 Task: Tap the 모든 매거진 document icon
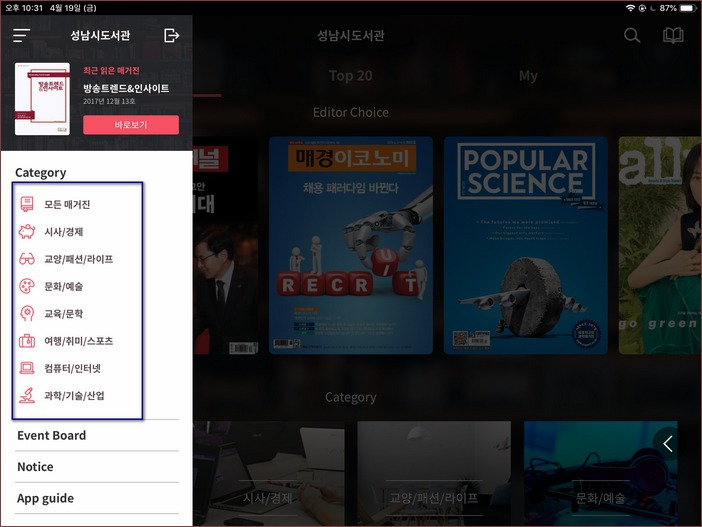(x=27, y=204)
